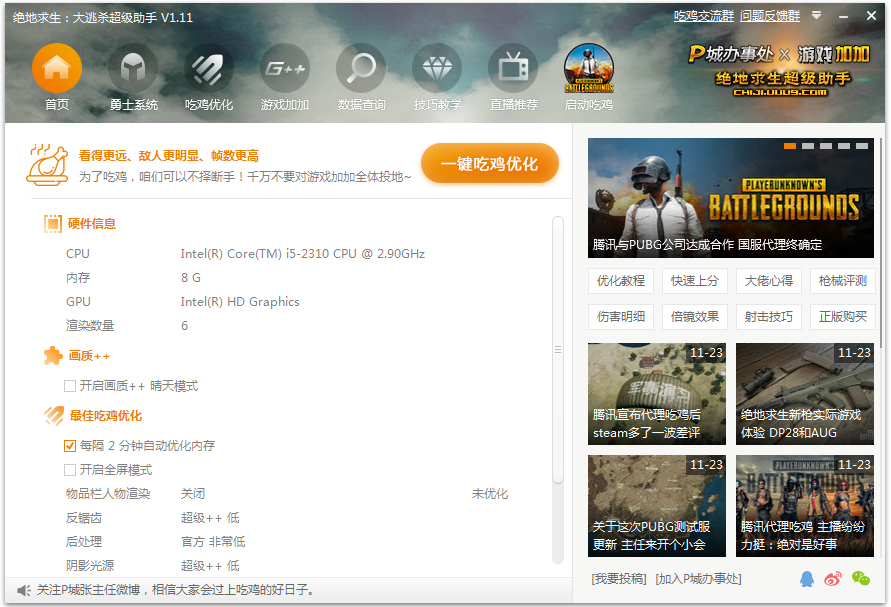Open the PUBG banner about 腾讯与PUBG公司达成合作
891x607 pixels.
pyautogui.click(x=731, y=198)
